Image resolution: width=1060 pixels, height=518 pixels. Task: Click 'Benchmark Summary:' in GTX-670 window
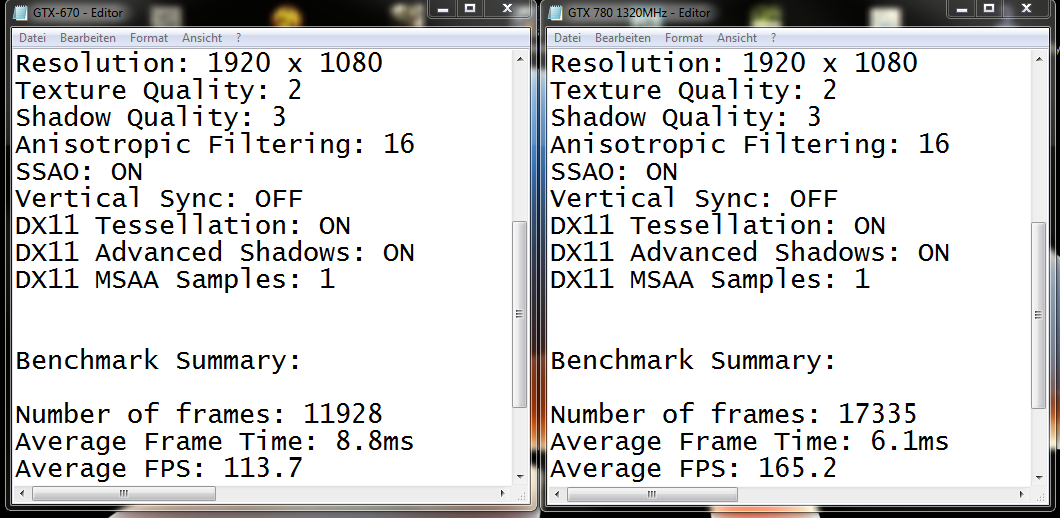point(158,361)
